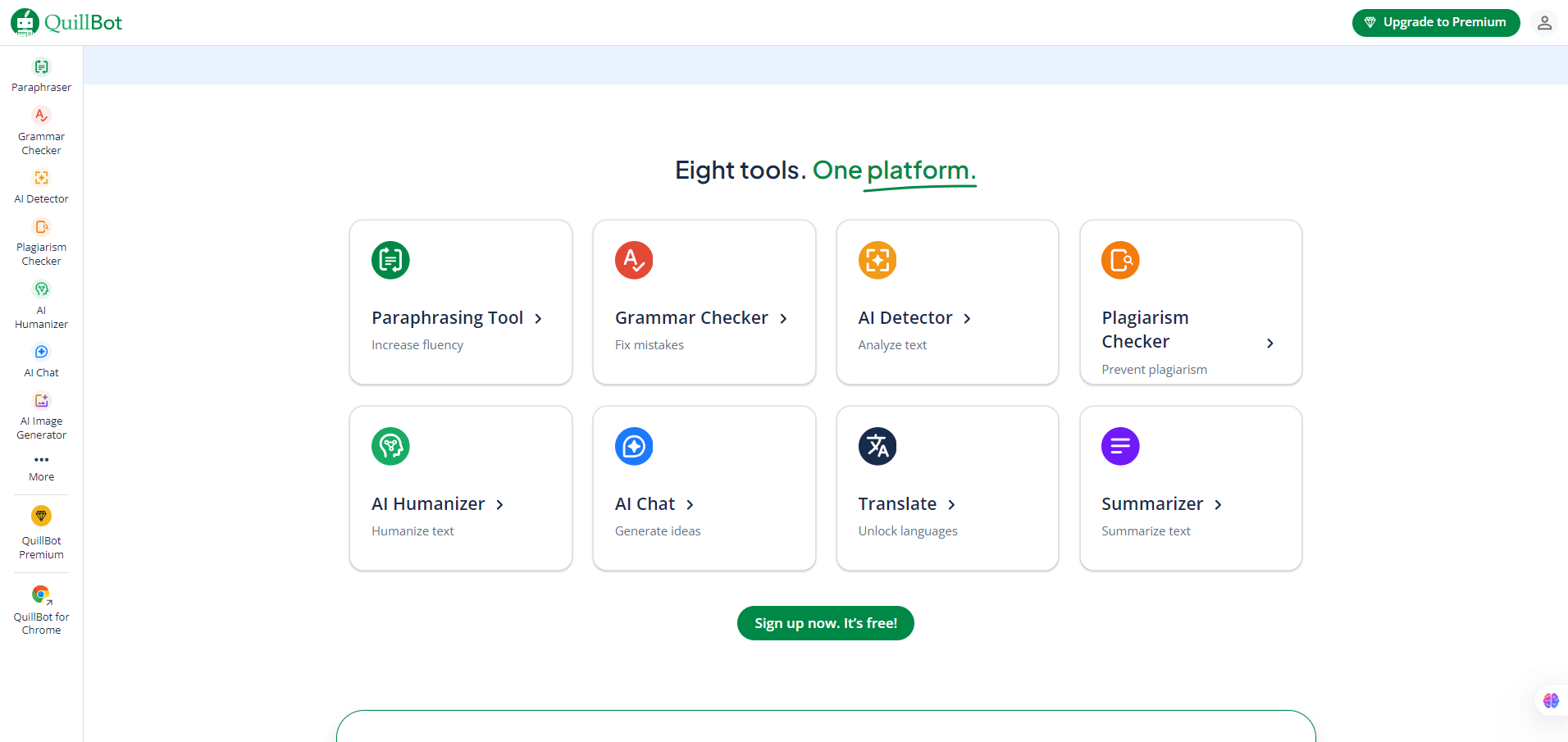Open the Plagiarism Checker card title
The width and height of the screenshot is (1568, 742).
click(1145, 330)
